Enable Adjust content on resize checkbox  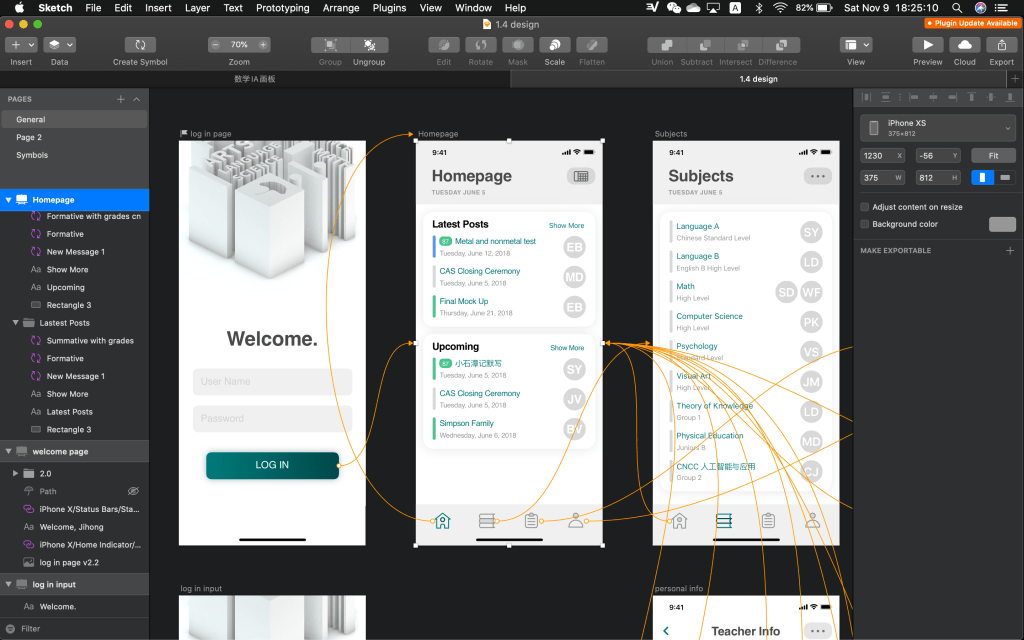click(x=865, y=207)
